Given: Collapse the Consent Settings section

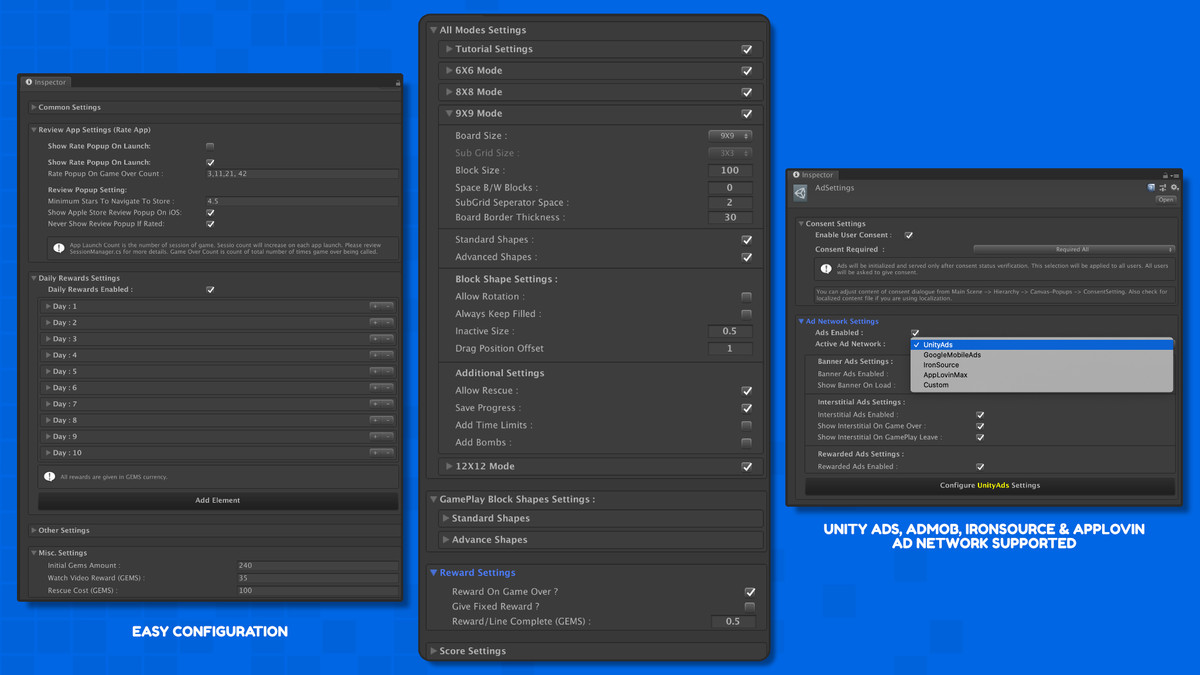Looking at the screenshot, I should (x=801, y=224).
